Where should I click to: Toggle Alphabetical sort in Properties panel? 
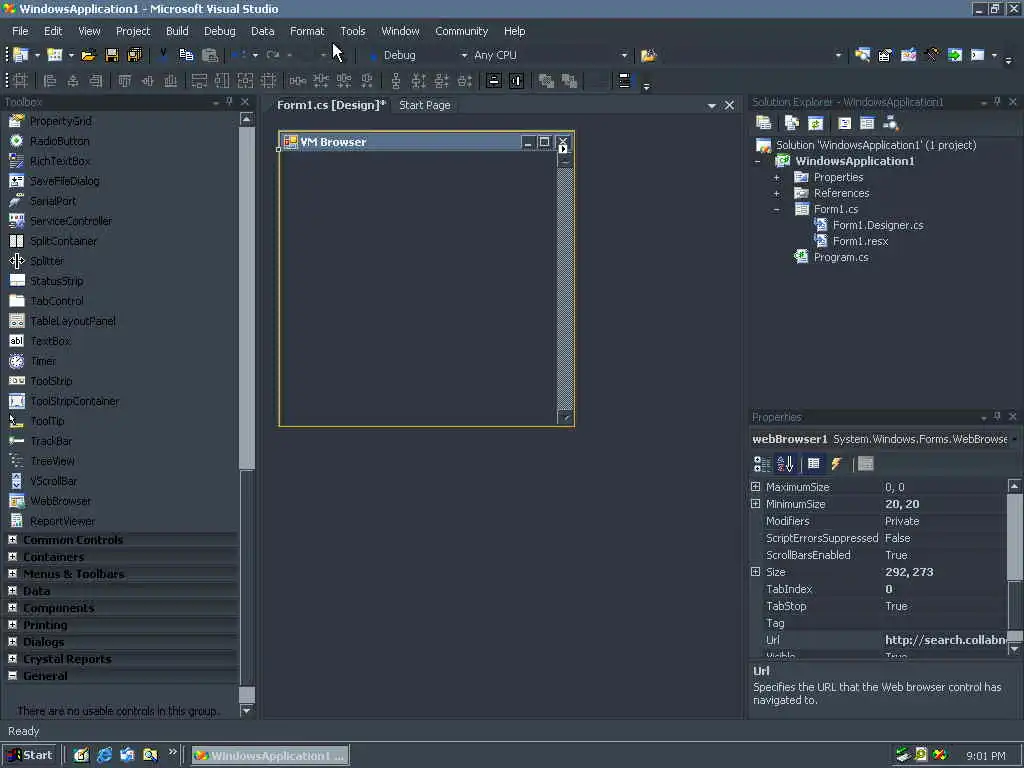786,464
